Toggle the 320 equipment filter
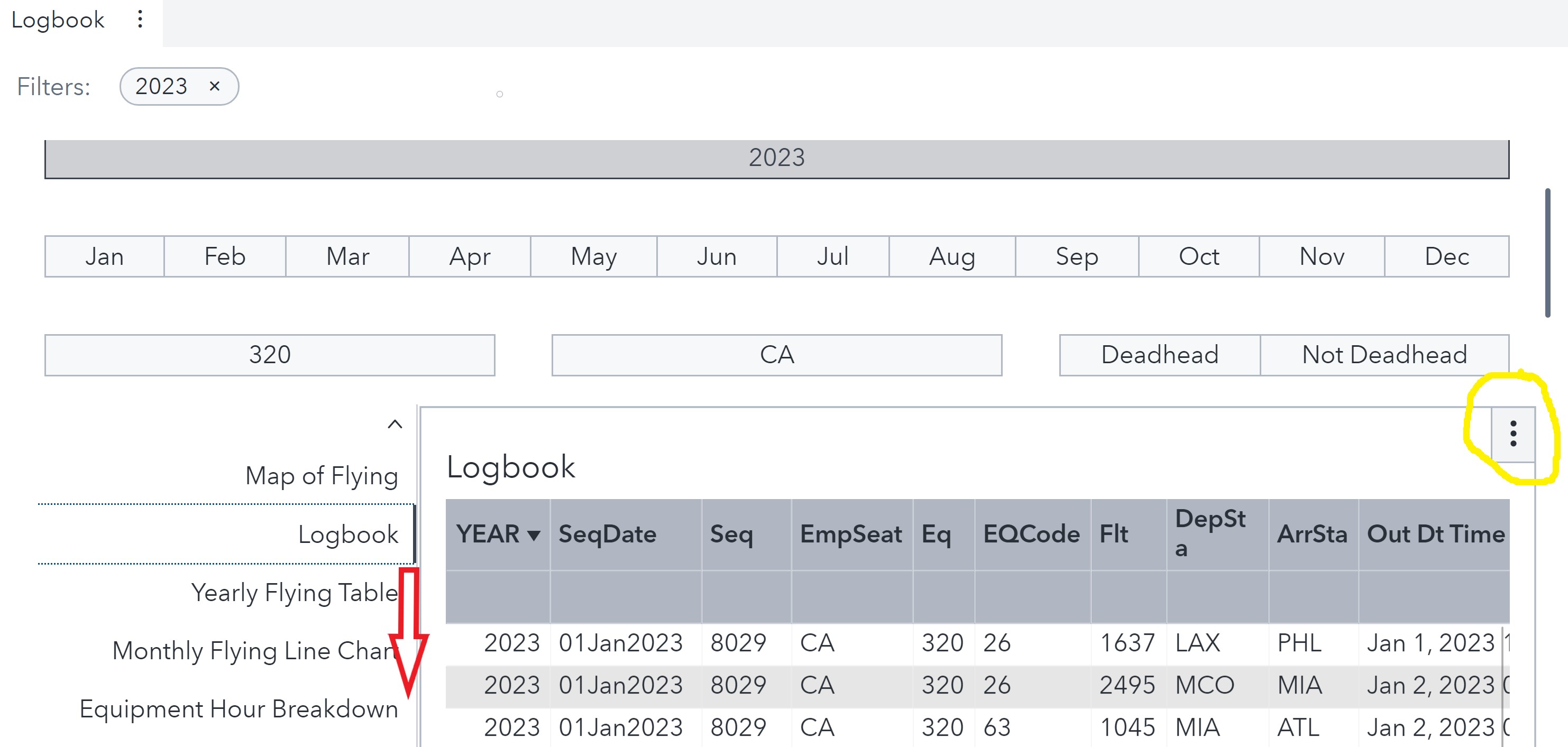 pos(270,355)
